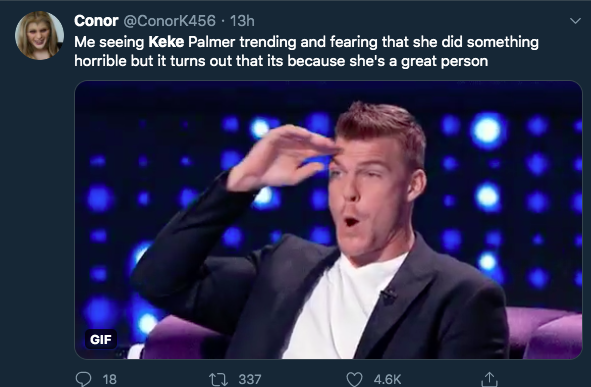
Task: Click the man's raised hand in the GIF
Action: coord(281,158)
